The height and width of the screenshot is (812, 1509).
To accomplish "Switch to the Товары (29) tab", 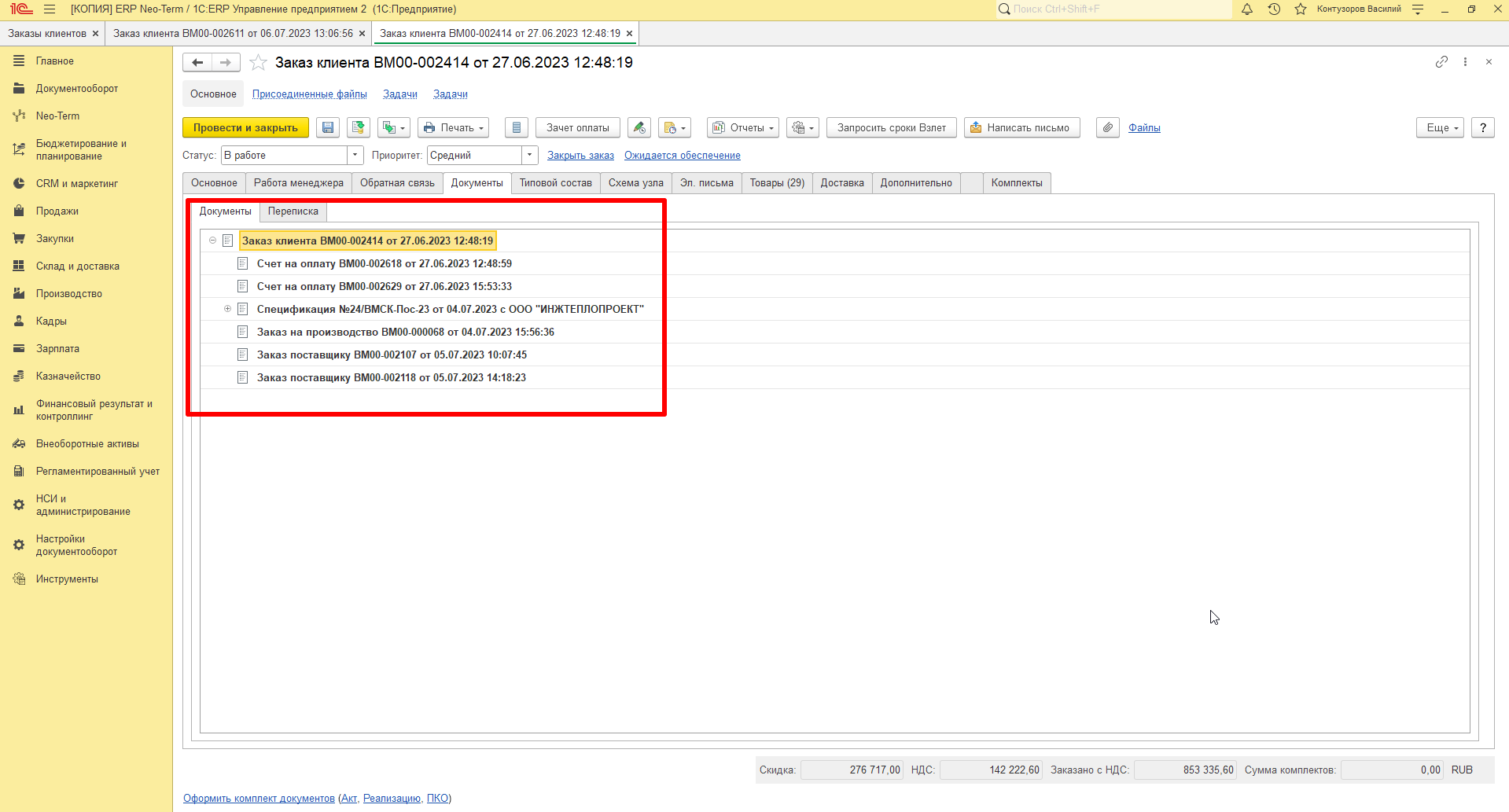I will 777,183.
